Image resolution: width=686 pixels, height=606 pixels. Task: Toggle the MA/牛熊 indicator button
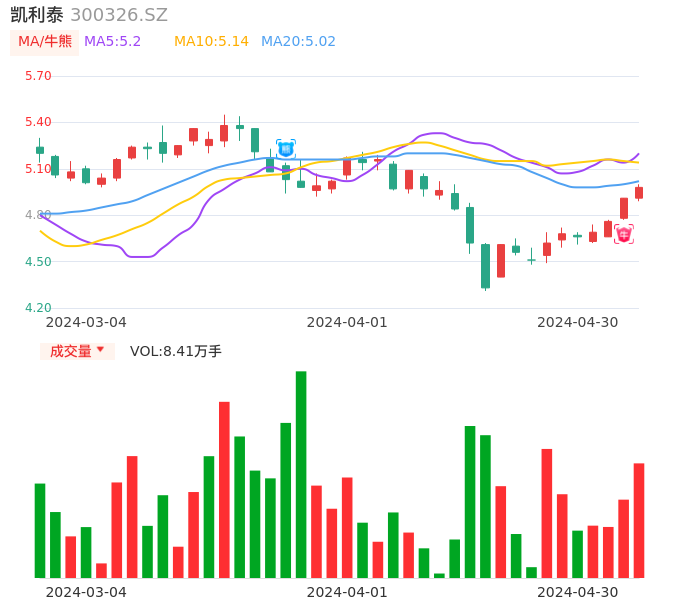coord(45,42)
